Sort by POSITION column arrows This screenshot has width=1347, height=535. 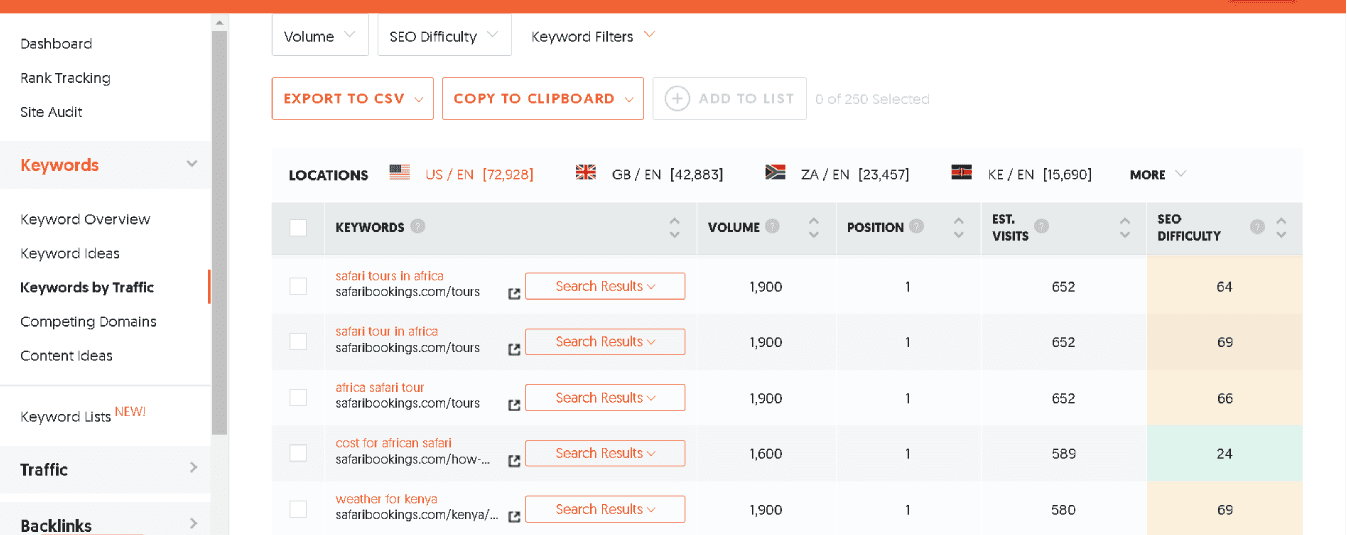[959, 228]
